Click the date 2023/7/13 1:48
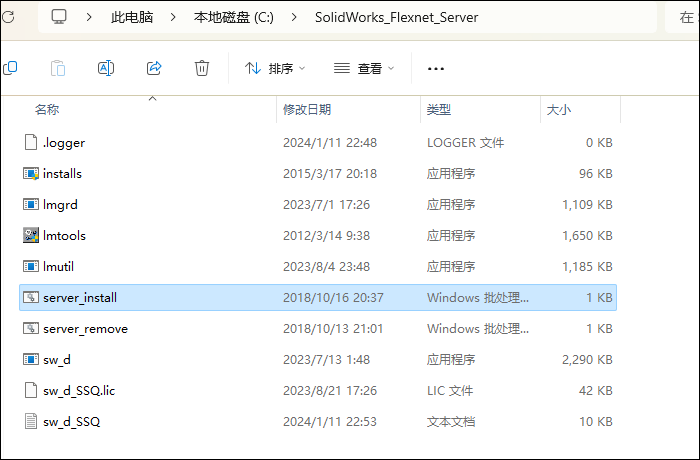 tap(326, 360)
